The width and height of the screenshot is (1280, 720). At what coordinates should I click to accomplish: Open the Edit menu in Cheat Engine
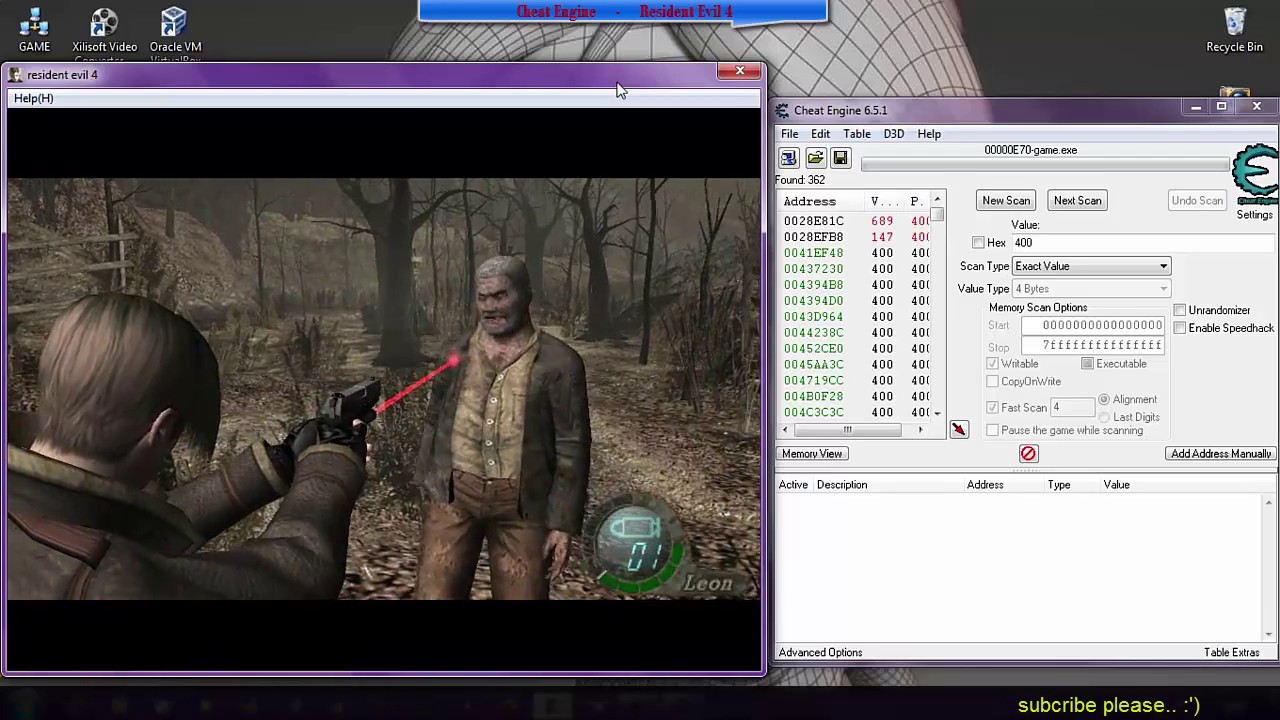[820, 134]
